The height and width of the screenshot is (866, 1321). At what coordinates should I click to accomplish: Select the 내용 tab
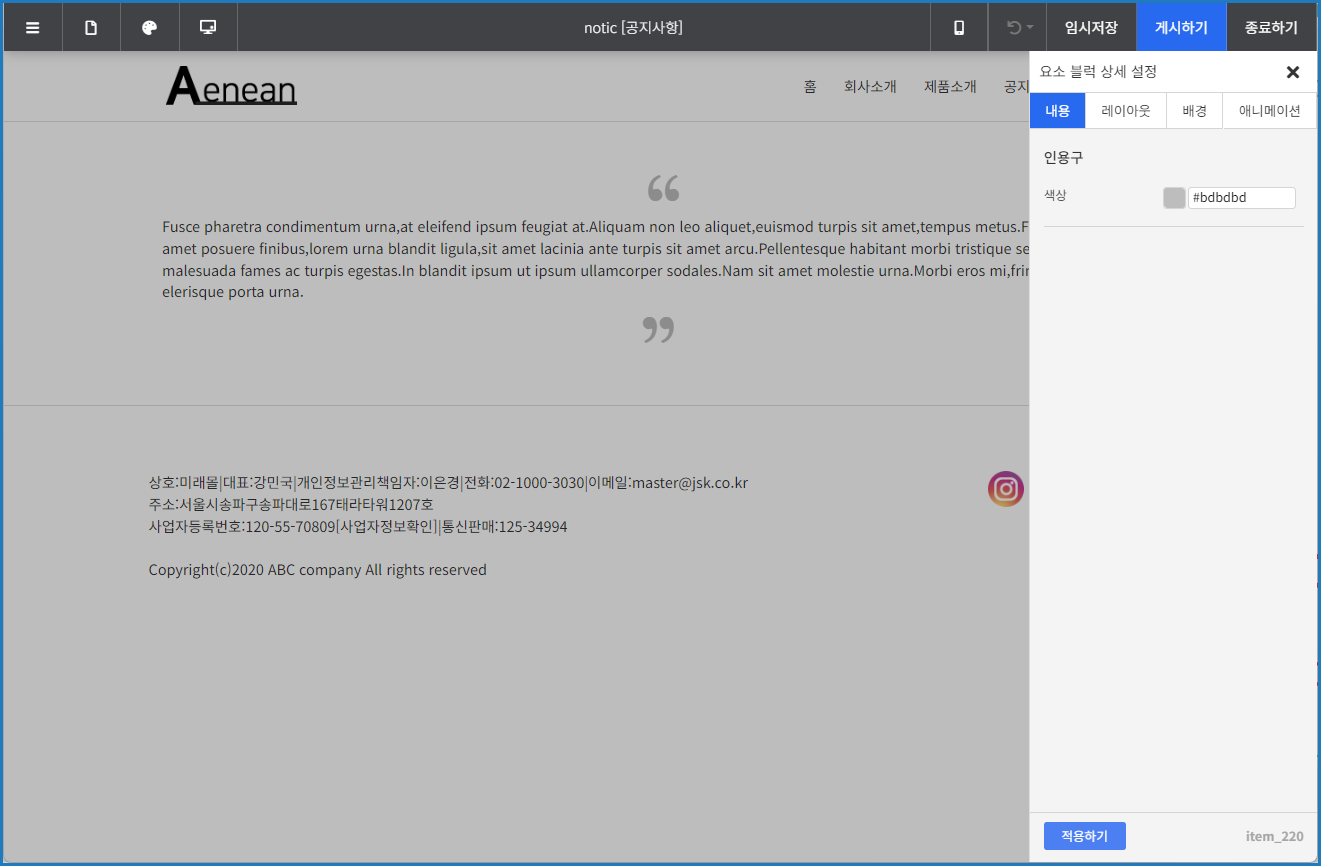[1057, 111]
